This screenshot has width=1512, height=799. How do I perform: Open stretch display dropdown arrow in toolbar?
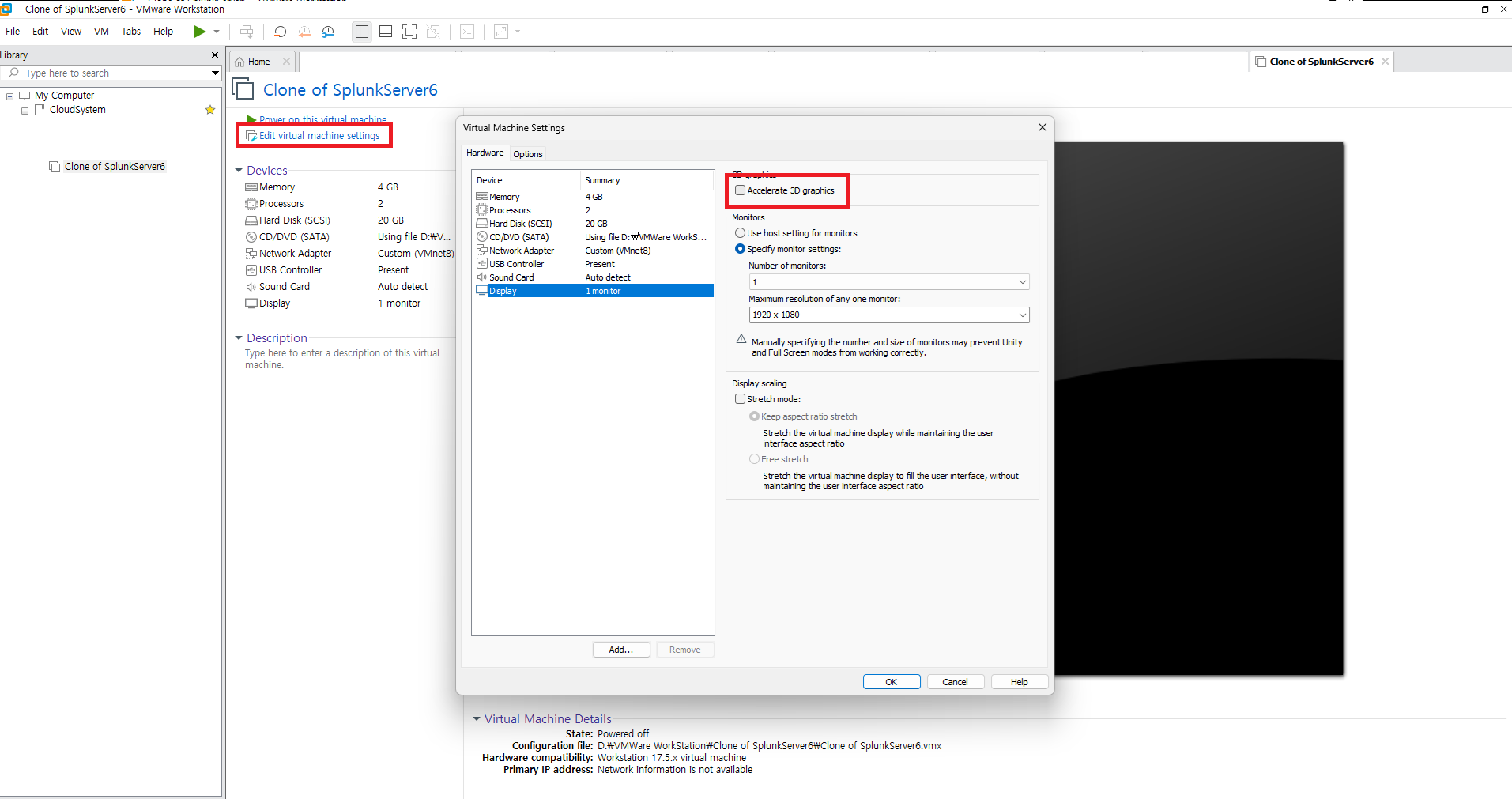(518, 32)
